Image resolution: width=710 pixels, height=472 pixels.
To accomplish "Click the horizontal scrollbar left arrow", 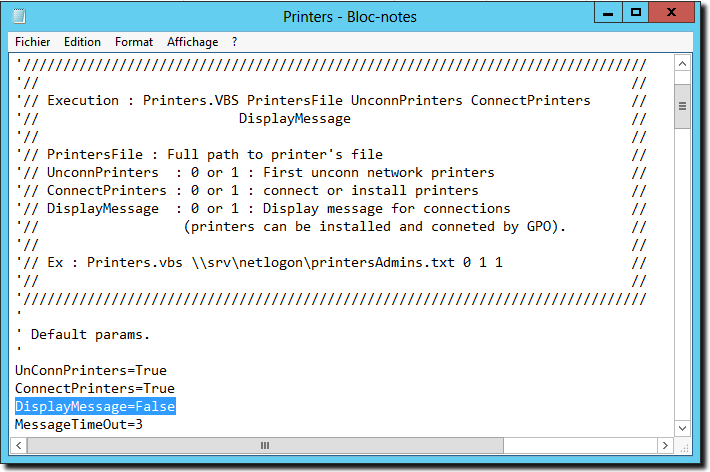I will (19, 445).
